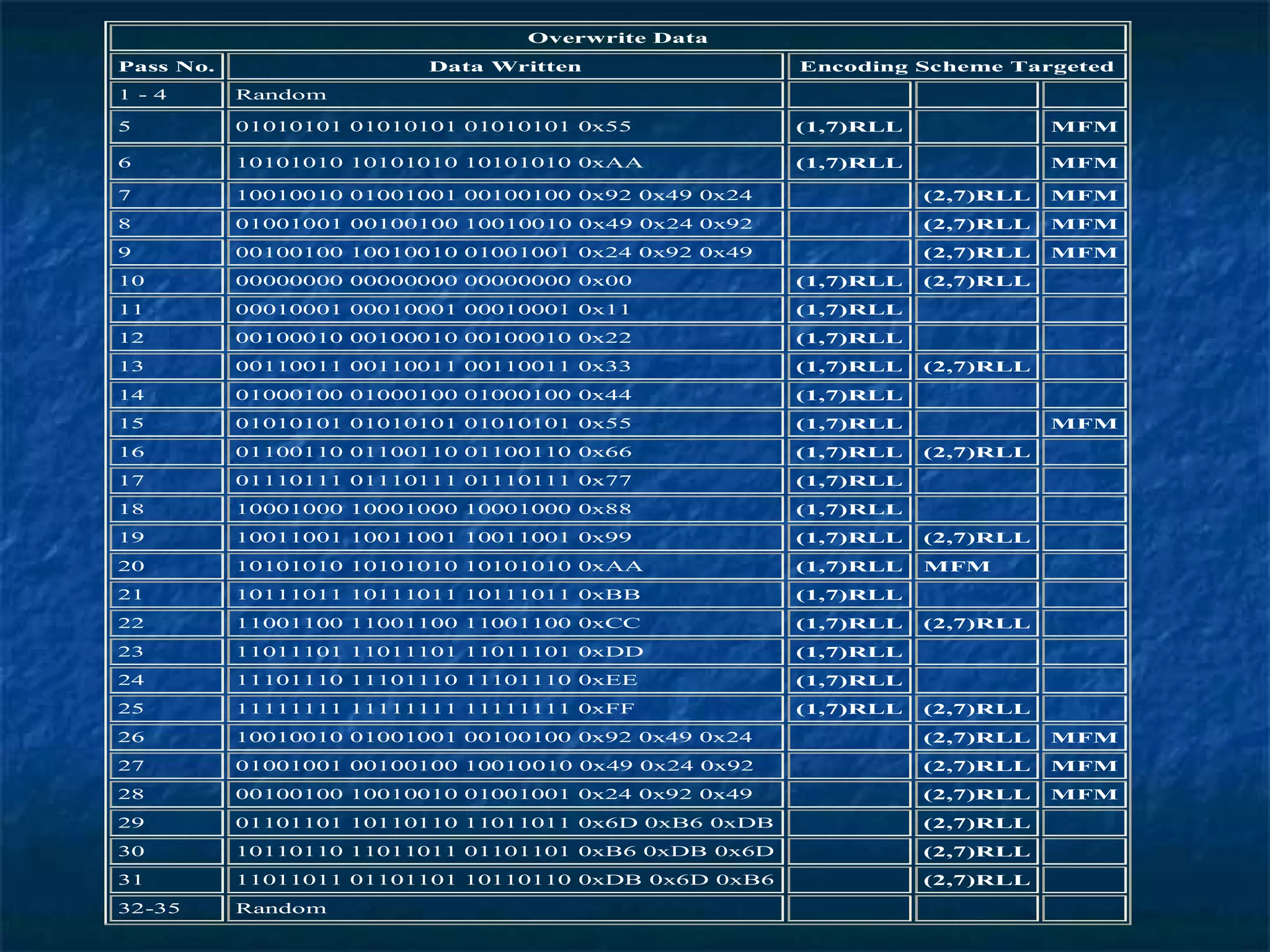
Task: Select MFM cell in pass 5 row
Action: [1084, 126]
